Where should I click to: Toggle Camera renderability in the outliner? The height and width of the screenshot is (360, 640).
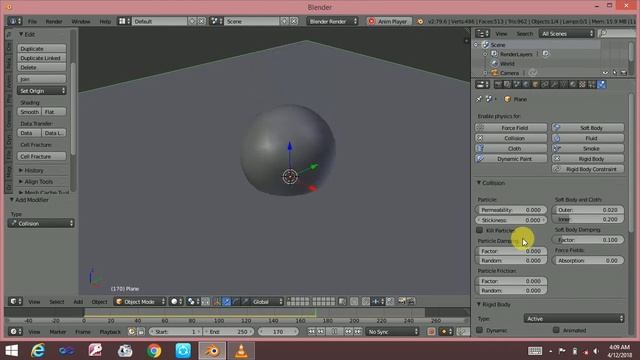tap(624, 73)
